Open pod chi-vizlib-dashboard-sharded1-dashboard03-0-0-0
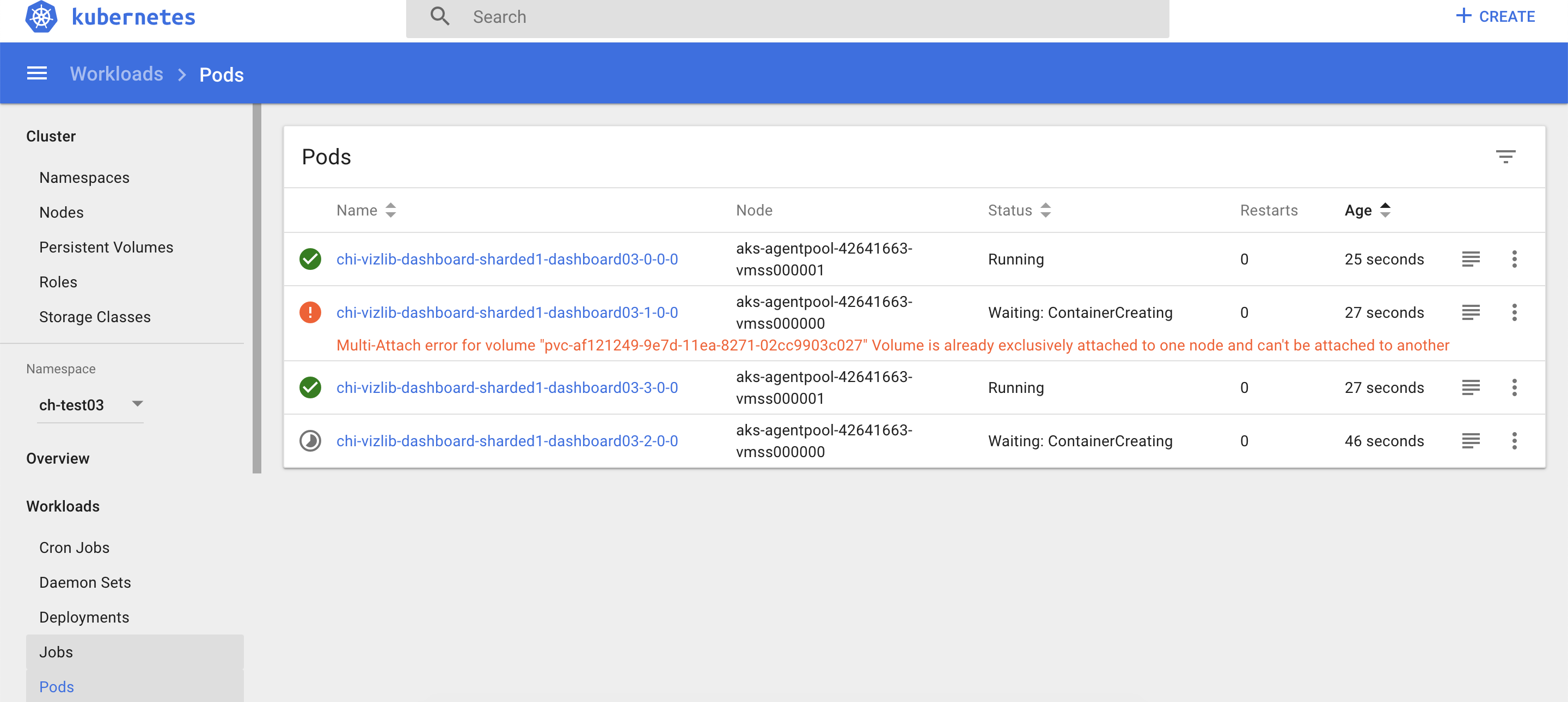This screenshot has height=702, width=1568. click(507, 258)
